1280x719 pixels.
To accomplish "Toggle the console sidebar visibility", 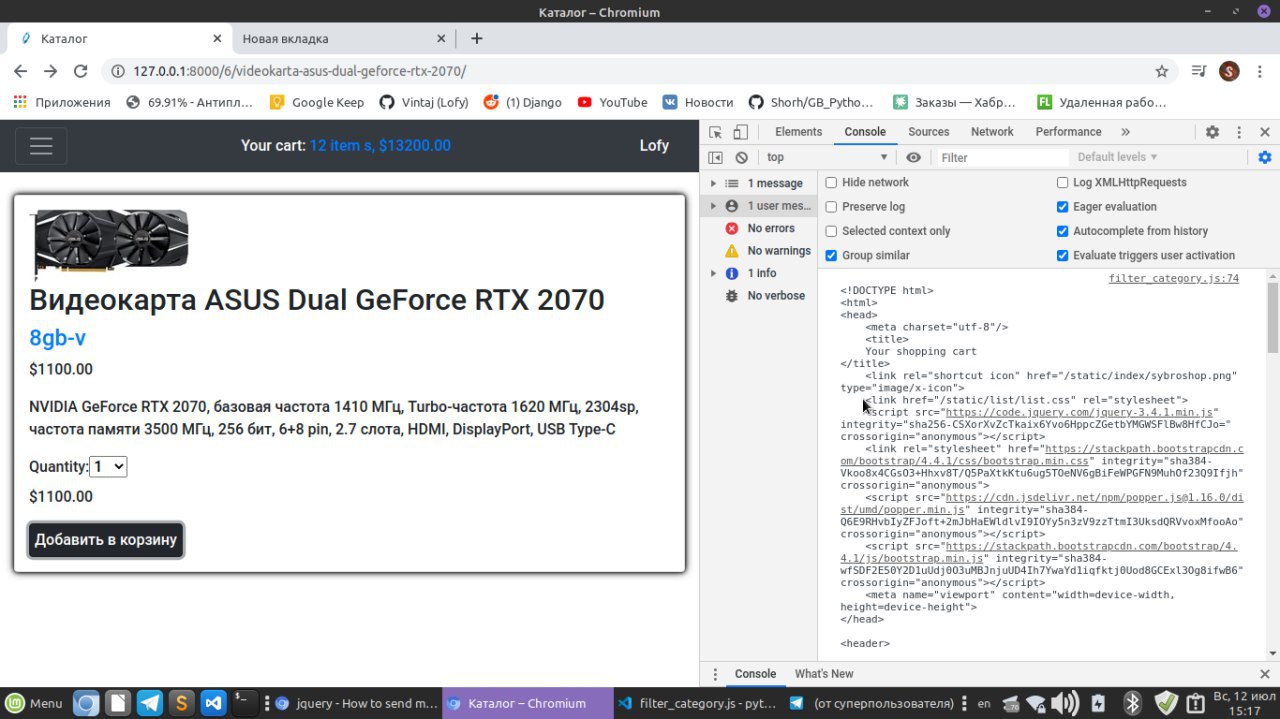I will [715, 157].
